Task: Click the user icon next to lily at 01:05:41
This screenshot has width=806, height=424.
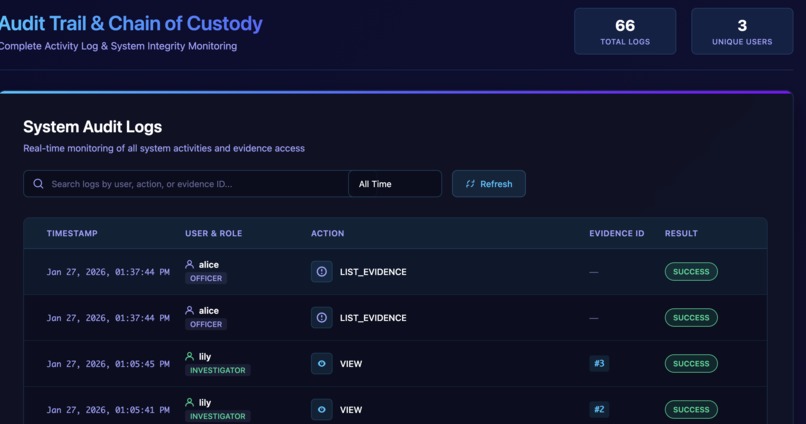Action: point(190,402)
